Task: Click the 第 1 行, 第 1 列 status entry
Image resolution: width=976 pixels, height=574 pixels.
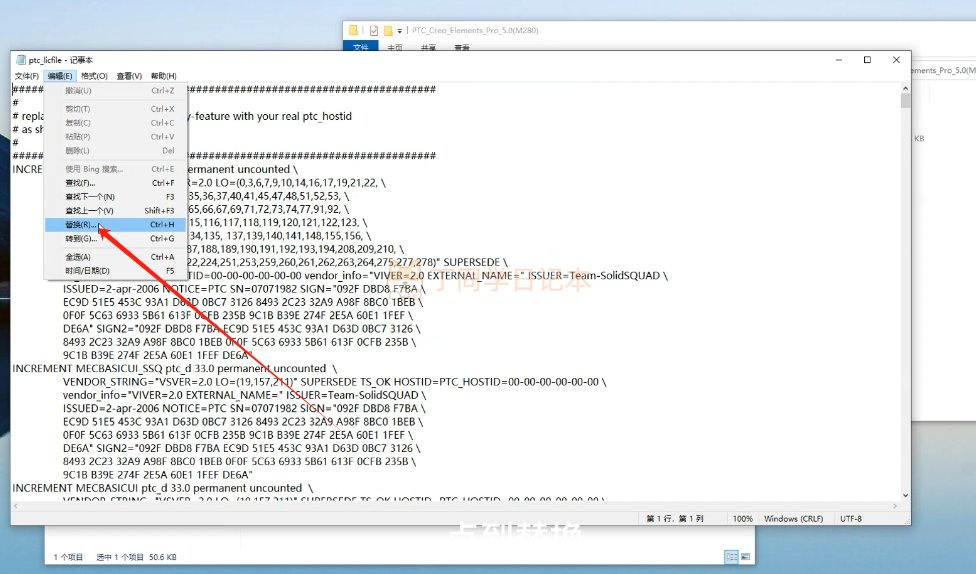Action: click(675, 519)
